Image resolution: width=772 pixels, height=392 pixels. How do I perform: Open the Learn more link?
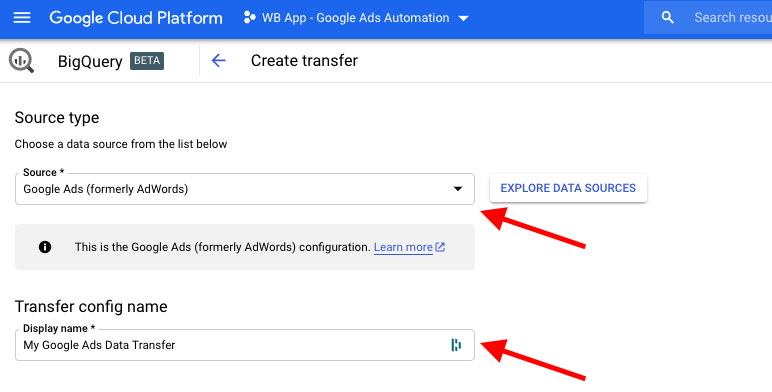point(403,247)
